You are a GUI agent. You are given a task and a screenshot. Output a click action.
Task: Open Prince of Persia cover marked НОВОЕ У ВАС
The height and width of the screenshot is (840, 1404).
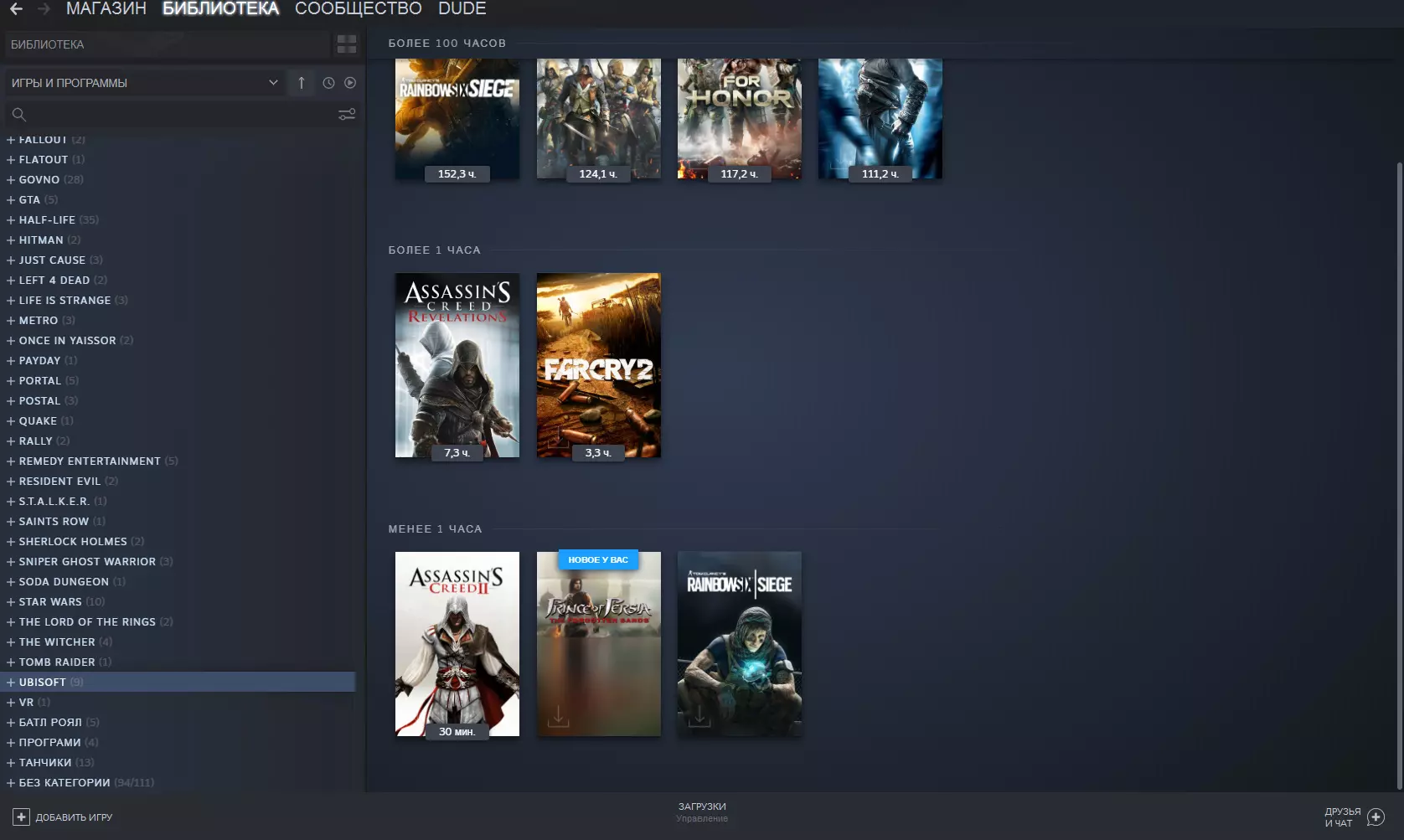[598, 644]
